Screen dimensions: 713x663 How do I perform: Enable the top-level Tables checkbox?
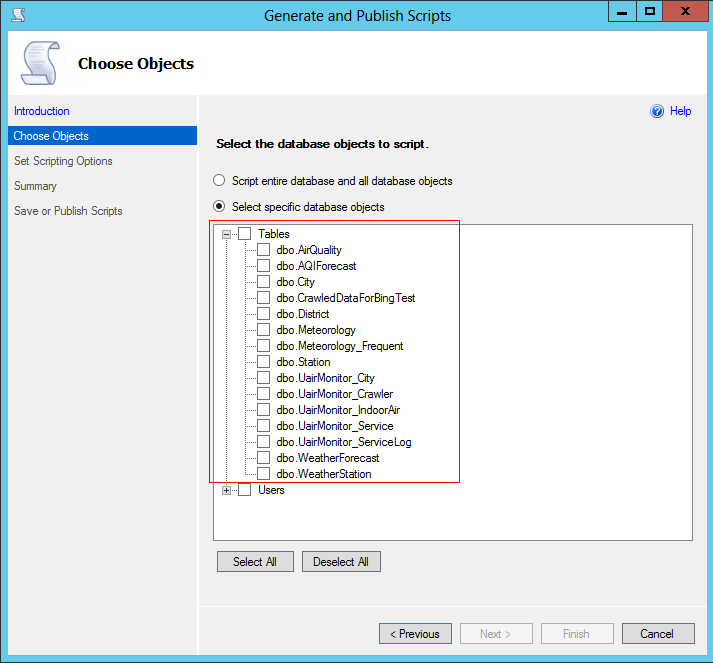tap(245, 234)
